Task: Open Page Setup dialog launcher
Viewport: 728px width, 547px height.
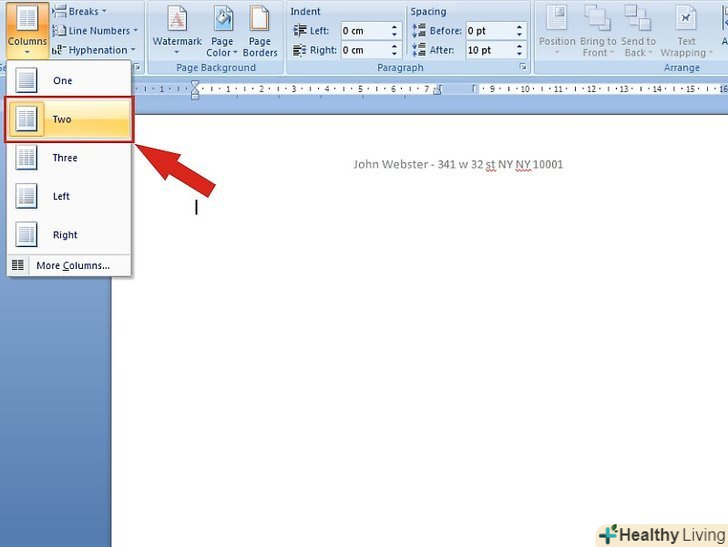Action: 136,67
